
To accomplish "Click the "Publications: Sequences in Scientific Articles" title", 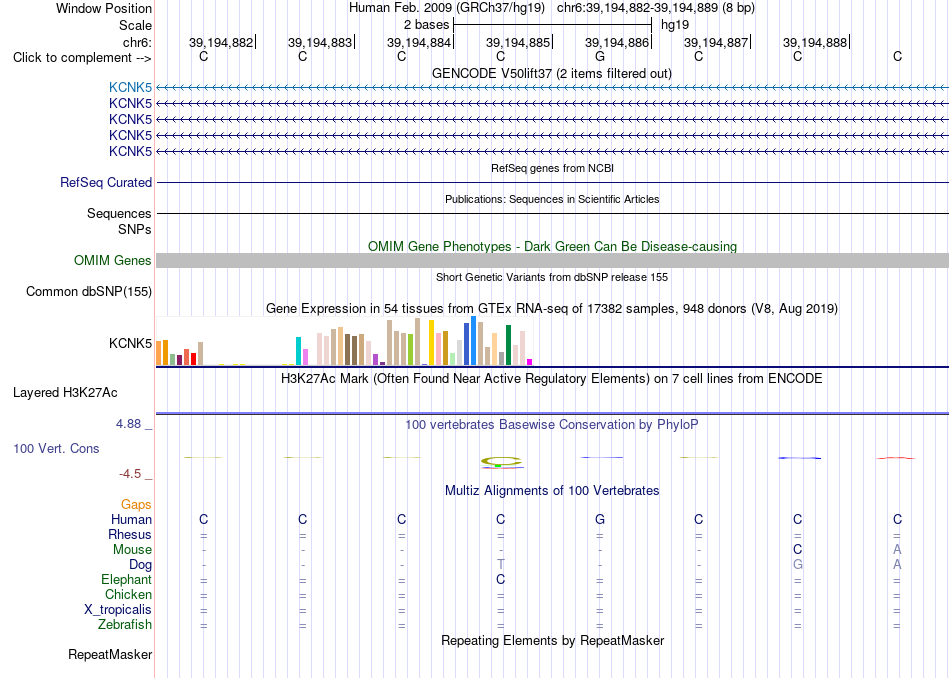I will (552, 199).
